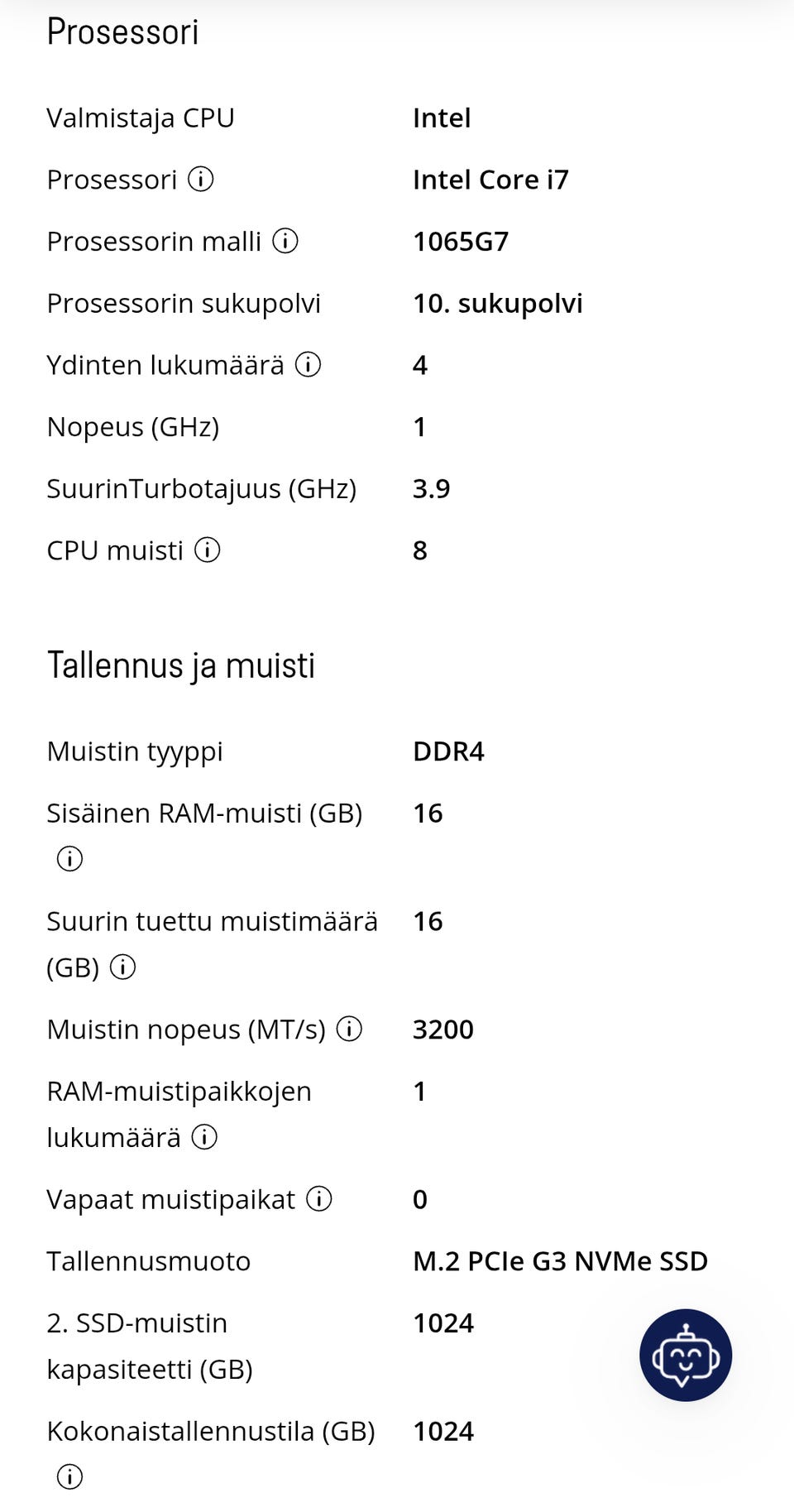Click the Muistin nopeus (MT/s) info icon
The image size is (794, 1512).
[x=350, y=1029]
